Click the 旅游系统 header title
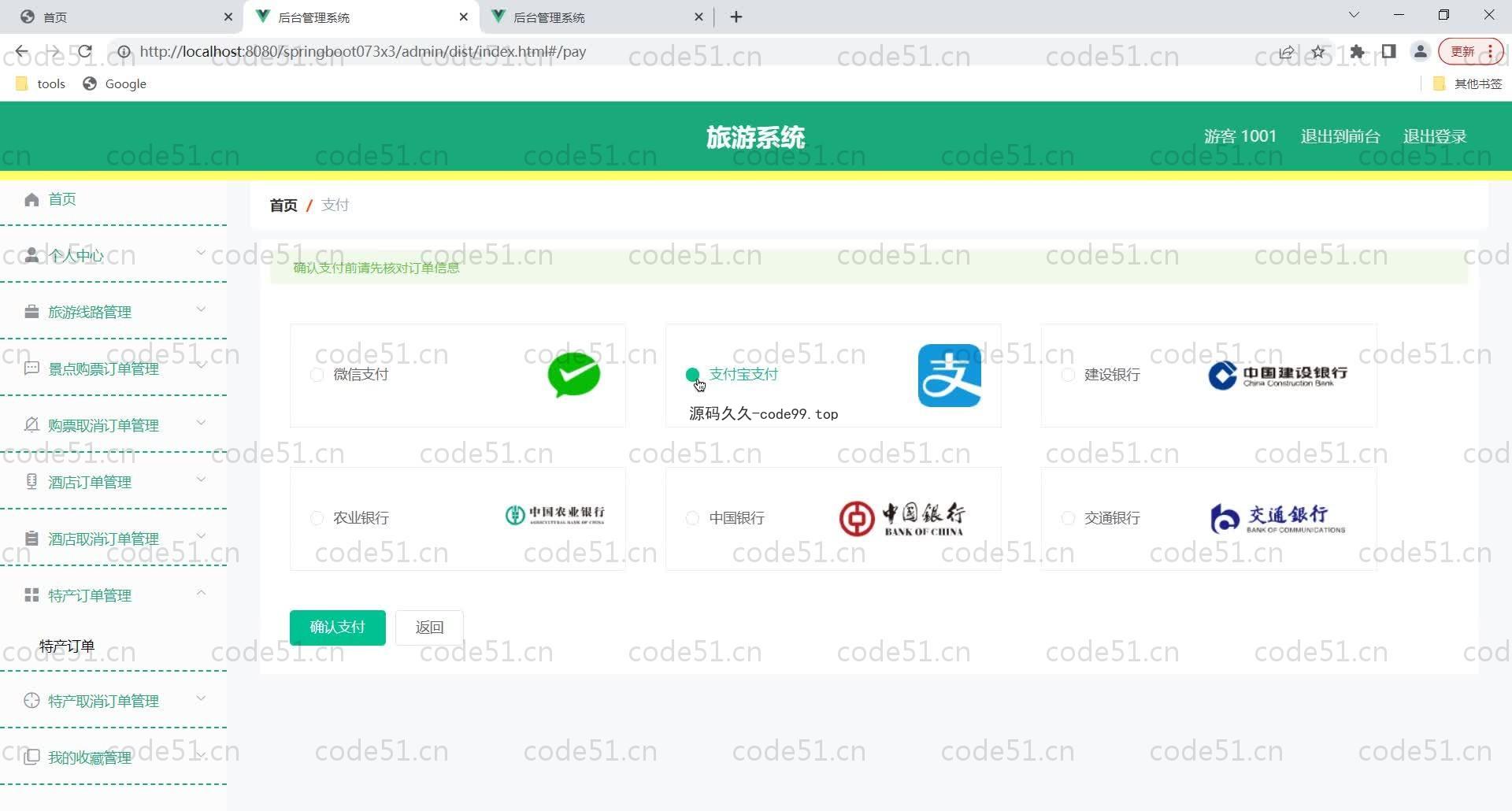This screenshot has width=1512, height=811. click(x=755, y=138)
